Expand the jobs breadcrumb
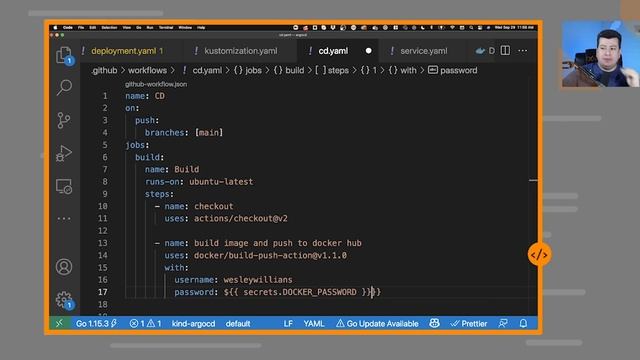The height and width of the screenshot is (360, 640). 248,70
